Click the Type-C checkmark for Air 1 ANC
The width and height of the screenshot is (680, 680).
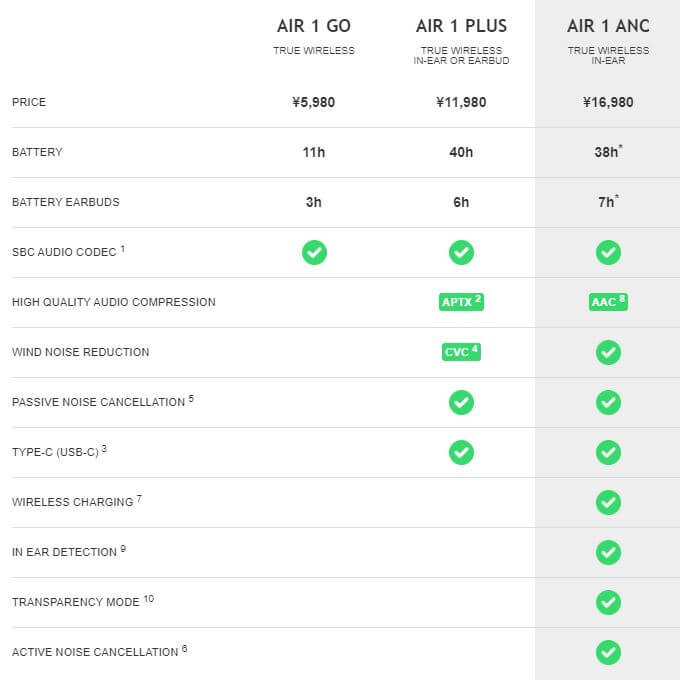608,452
